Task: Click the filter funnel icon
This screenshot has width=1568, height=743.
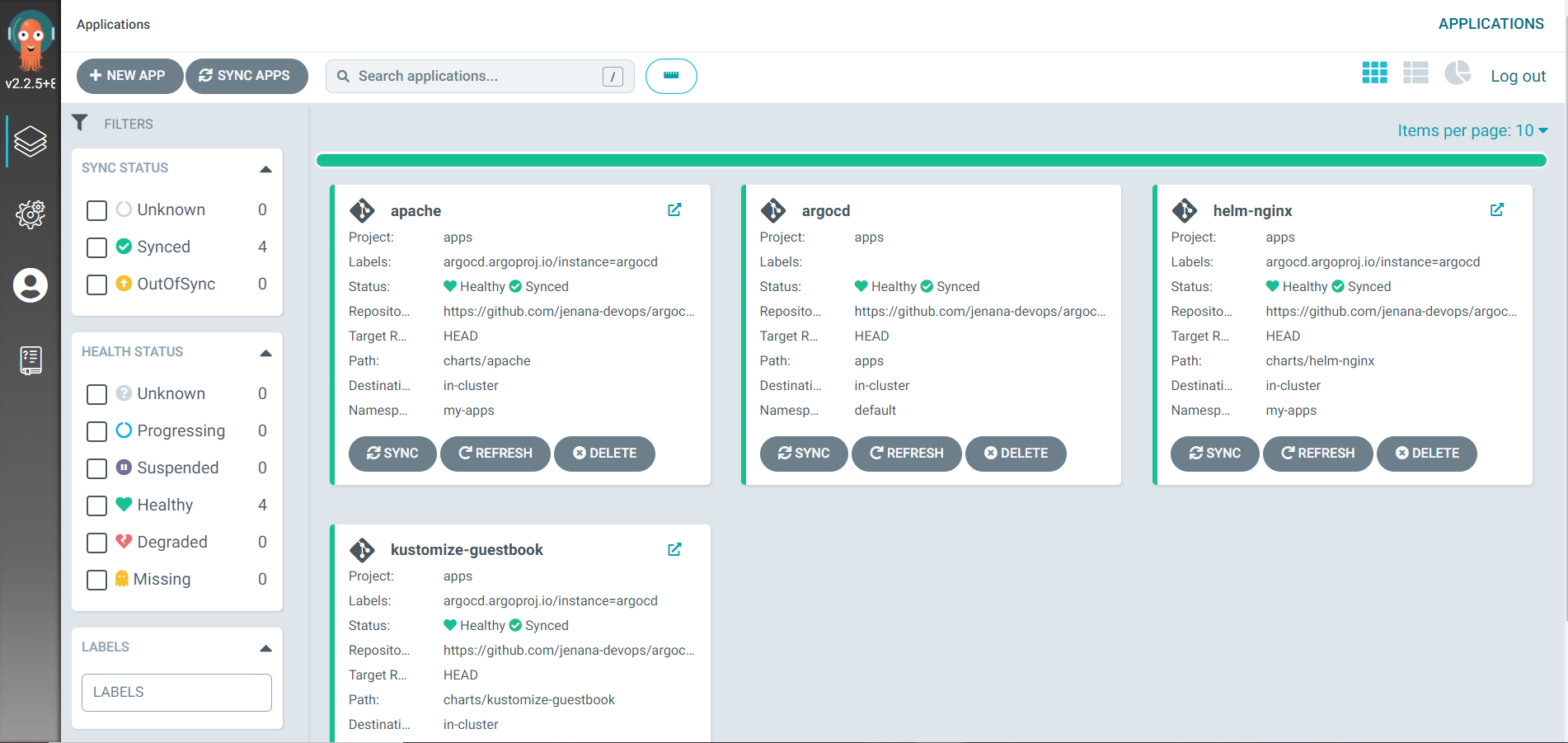Action: [x=80, y=123]
